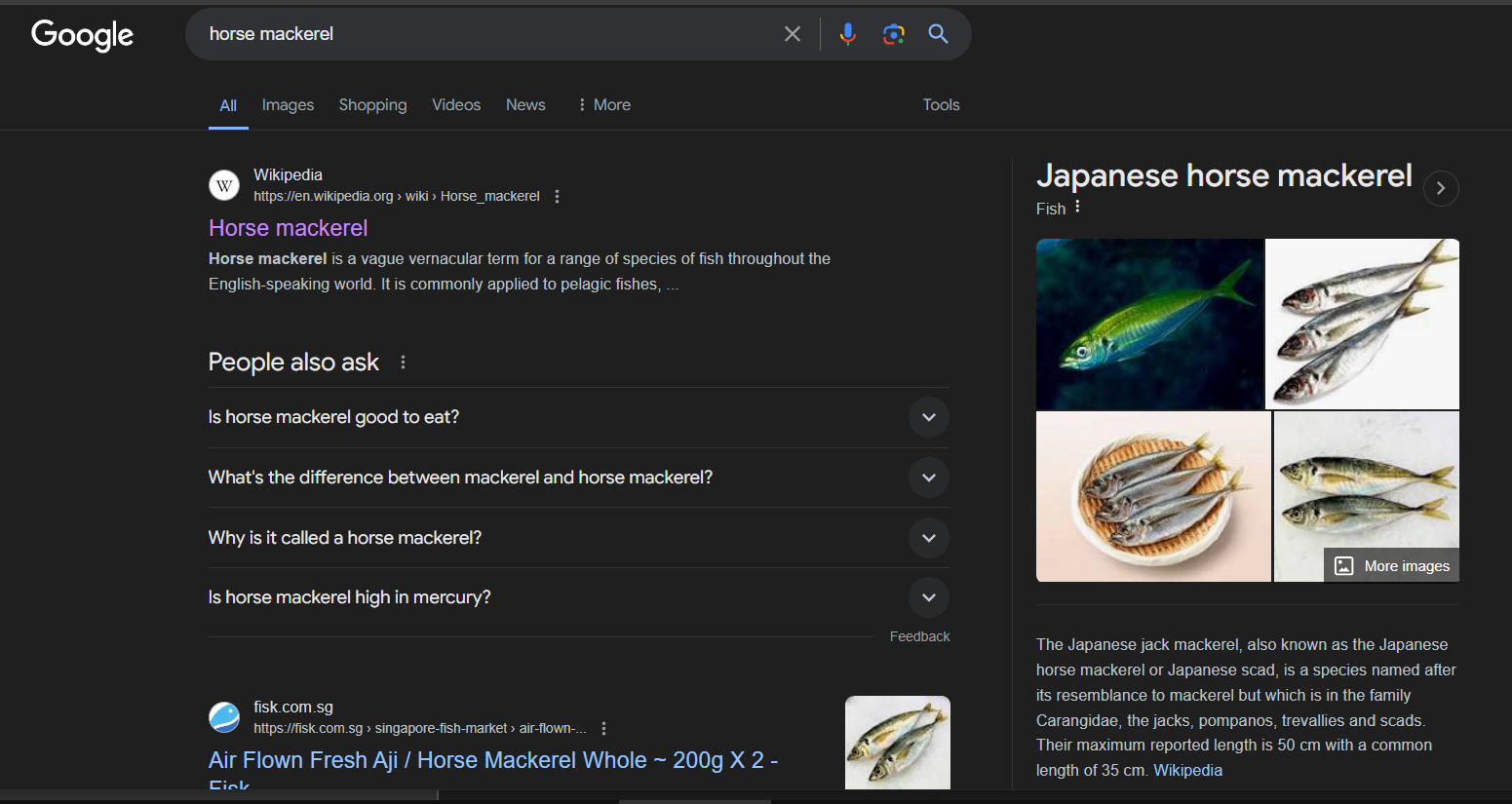Click the Wikipedia link in knowledge panel description
The width and height of the screenshot is (1512, 804).
tap(1187, 770)
